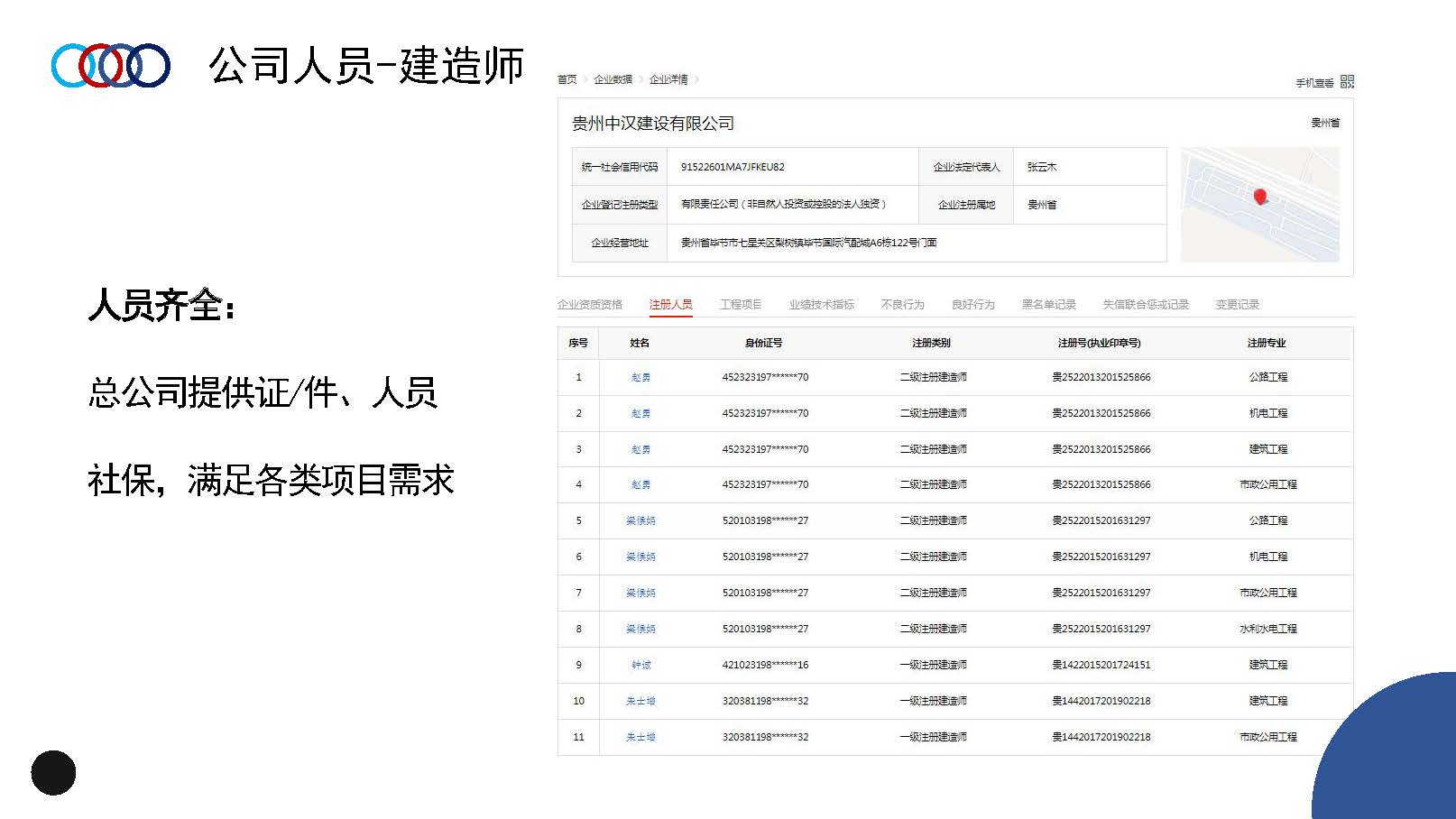1456x819 pixels.
Task: Click the 朱士增 name link in row 10
Action: click(640, 702)
